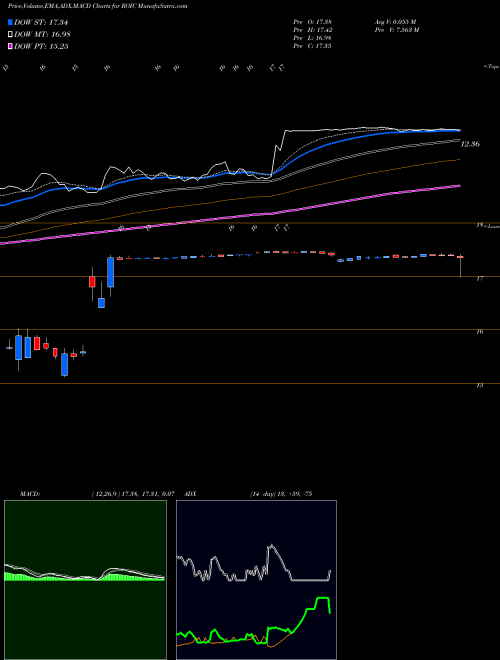Click the blue DOW ST legend swatch
The width and height of the screenshot is (500, 660).
tap(11, 22)
